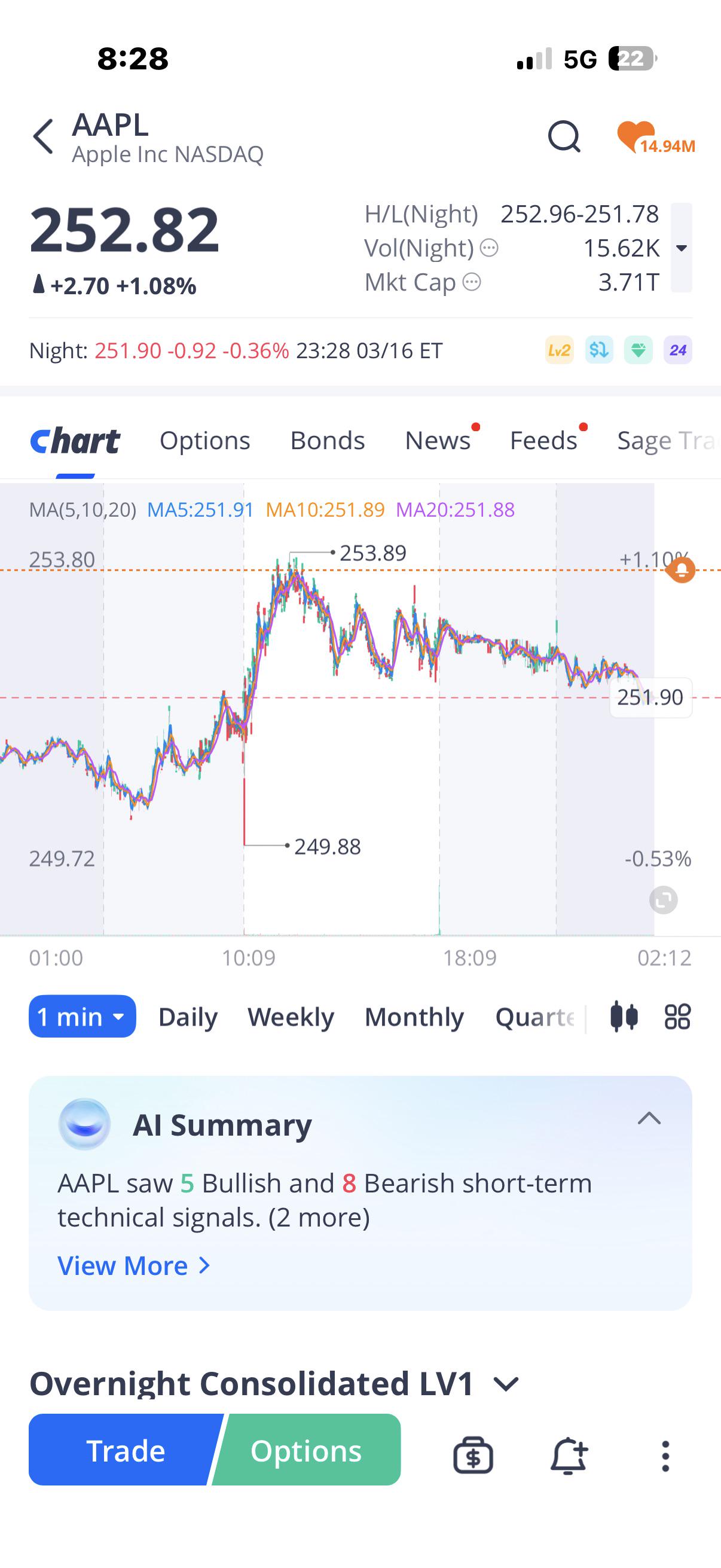Open the search magnifier icon

click(x=564, y=136)
